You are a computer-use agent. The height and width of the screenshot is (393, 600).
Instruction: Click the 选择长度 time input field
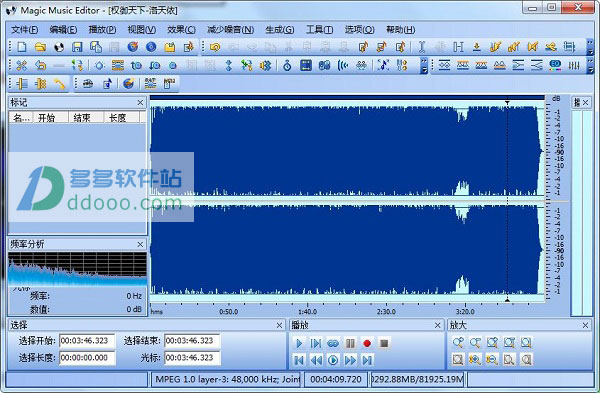[x=87, y=358]
